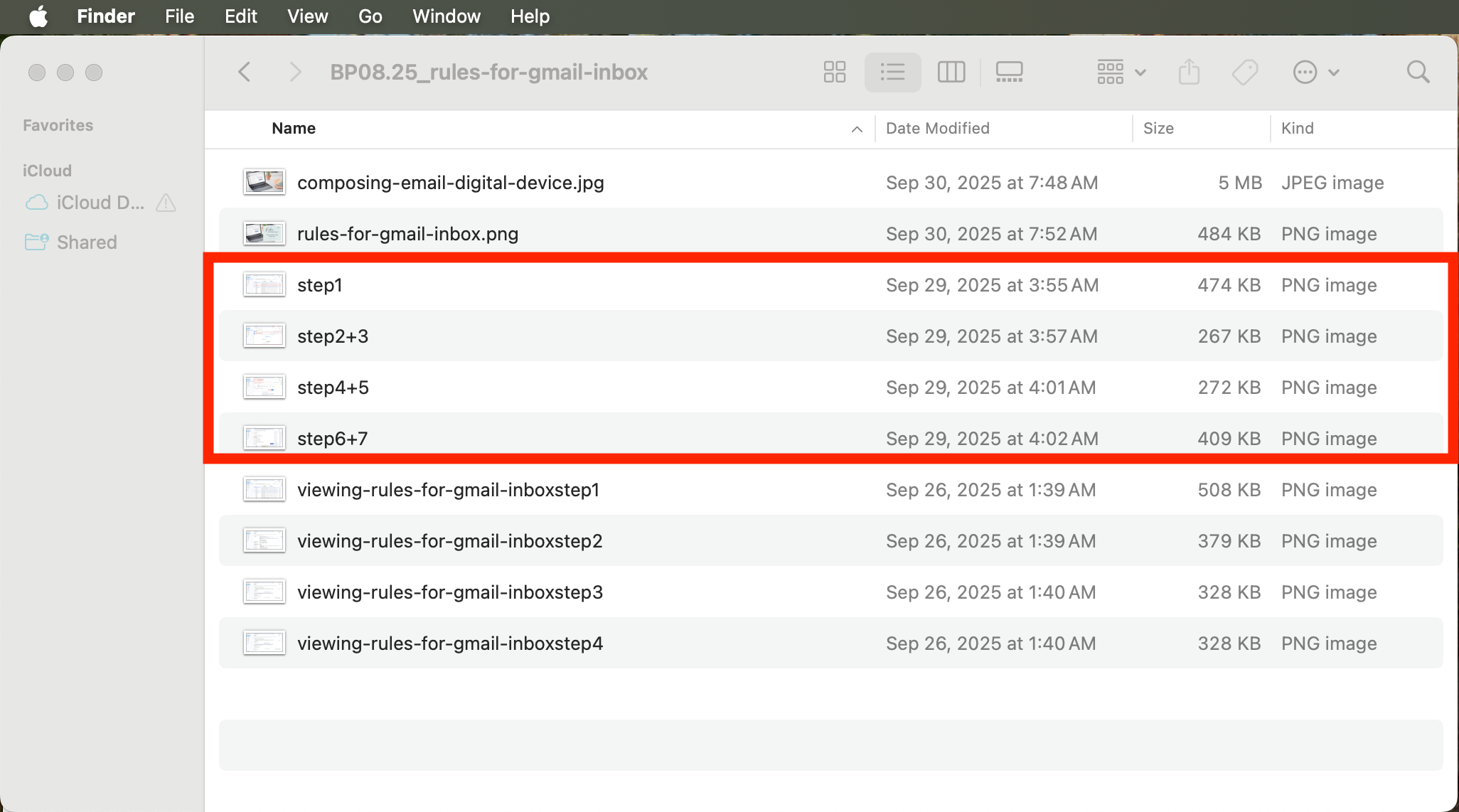Open the Group By dropdown
Viewport: 1459px width, 812px height.
(1121, 72)
